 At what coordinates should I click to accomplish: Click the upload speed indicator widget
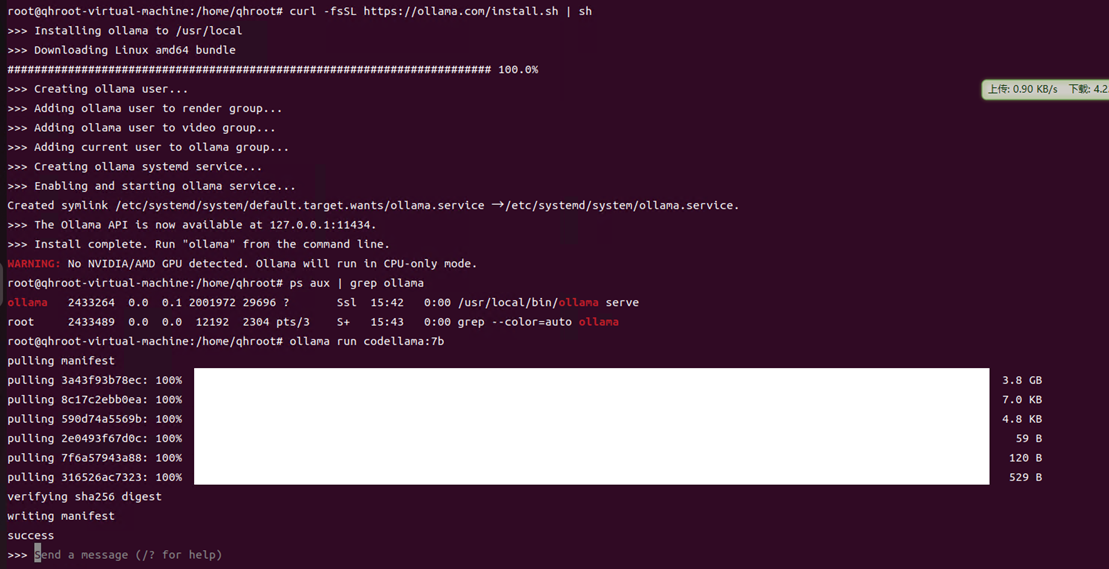(1022, 89)
